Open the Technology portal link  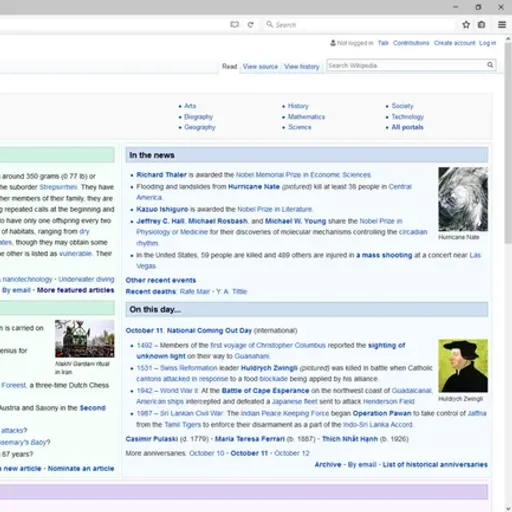pyautogui.click(x=408, y=117)
